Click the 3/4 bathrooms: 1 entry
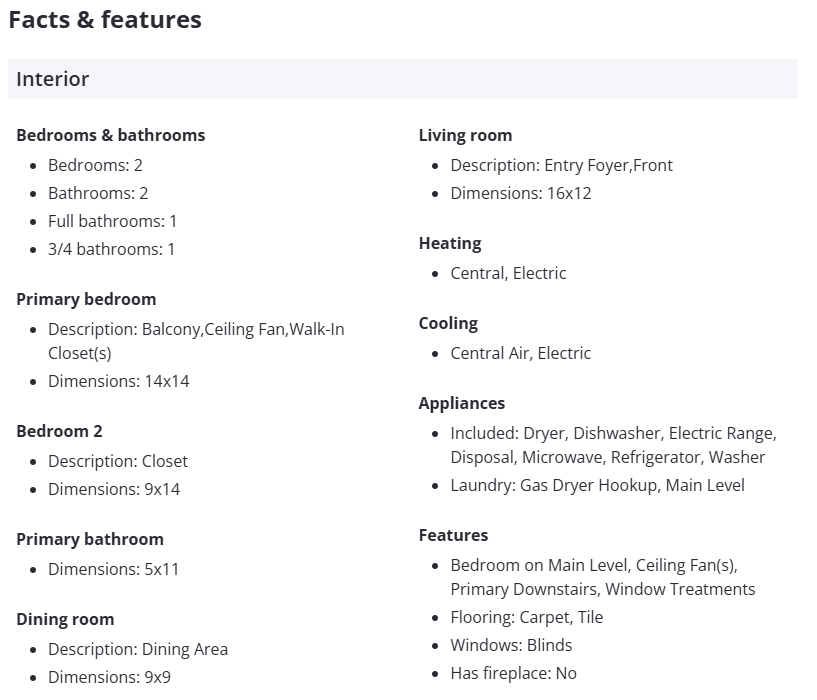 pyautogui.click(x=111, y=249)
